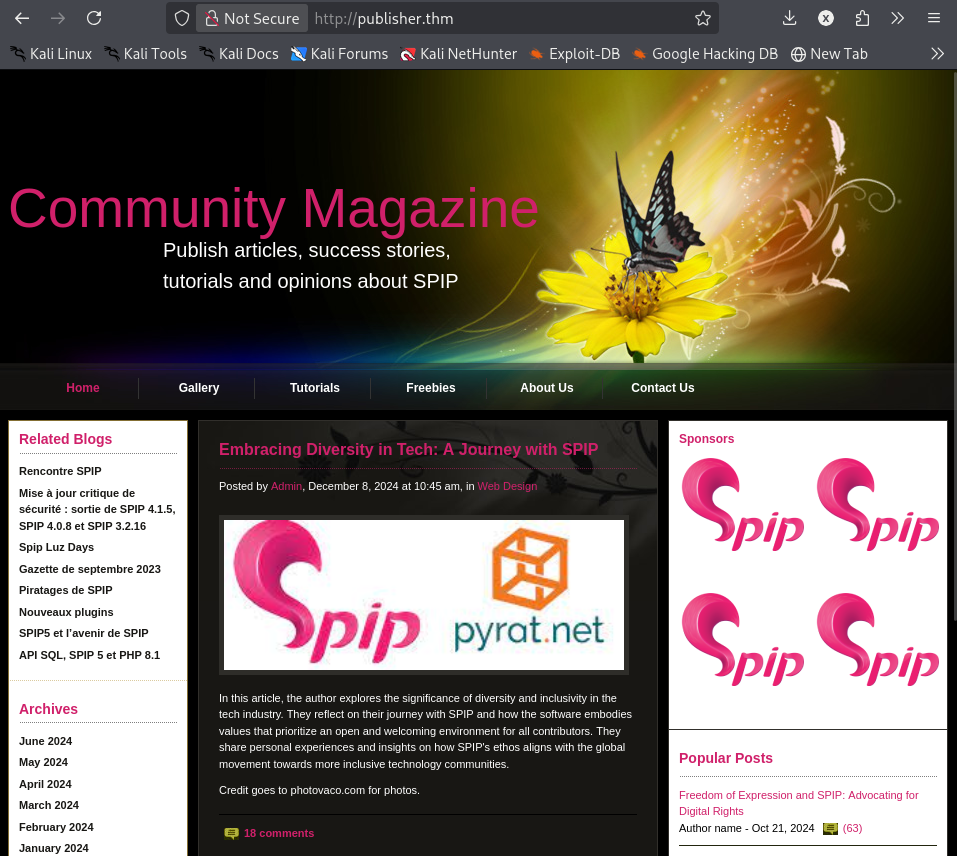957x856 pixels.
Task: Open the extensions puzzle piece icon
Action: (x=862, y=18)
